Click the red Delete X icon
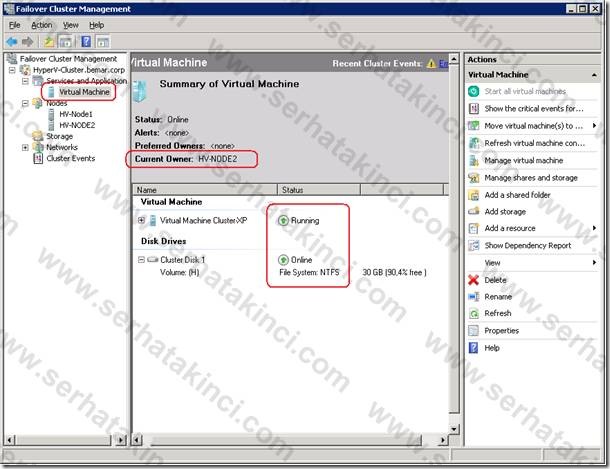The height and width of the screenshot is (469, 610). click(x=473, y=280)
